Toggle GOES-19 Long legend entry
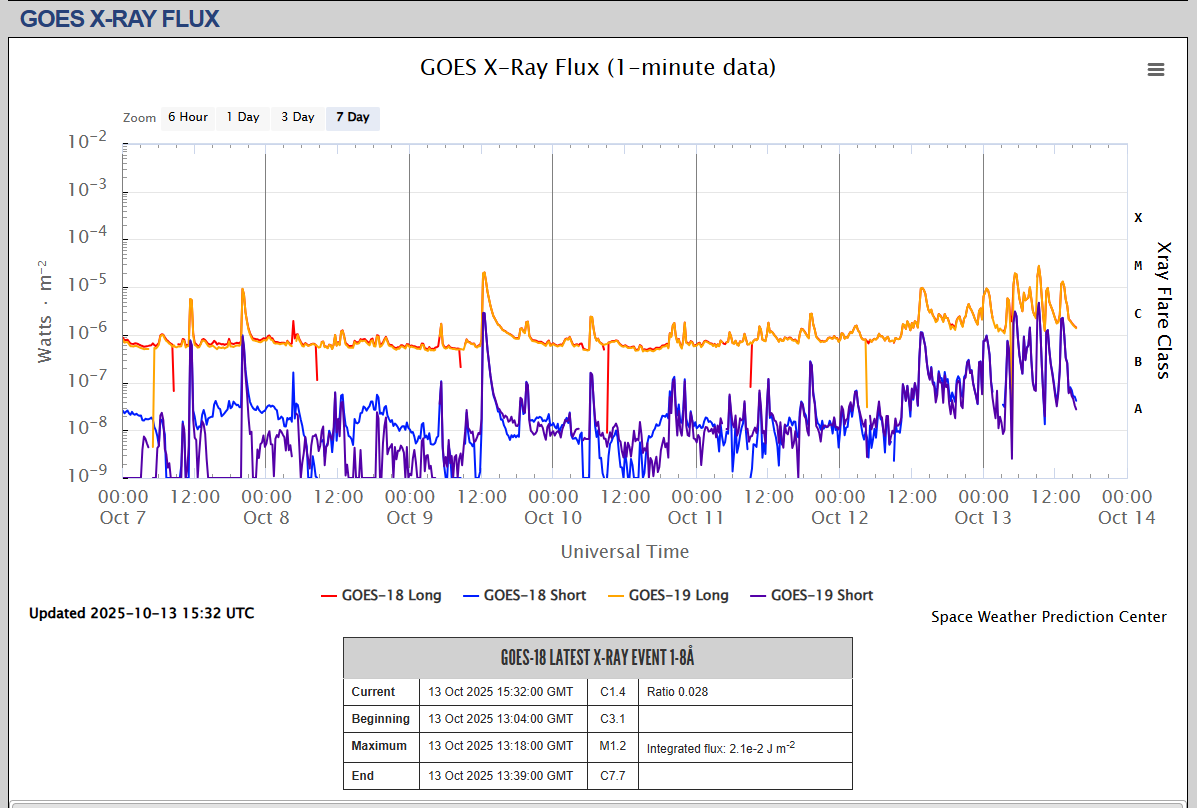 coord(668,595)
